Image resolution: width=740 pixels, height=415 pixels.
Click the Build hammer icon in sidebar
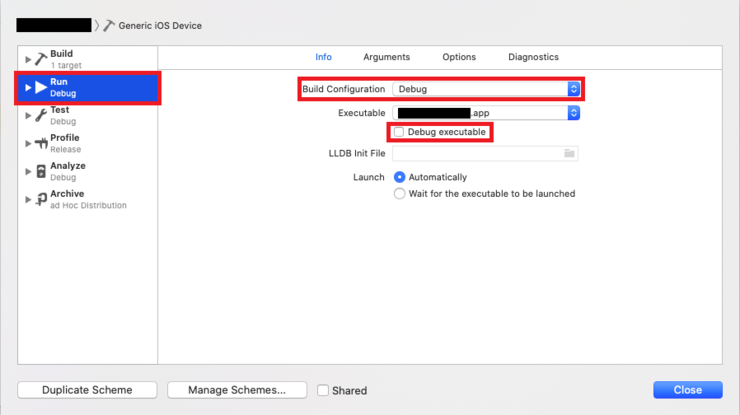pyautogui.click(x=41, y=59)
